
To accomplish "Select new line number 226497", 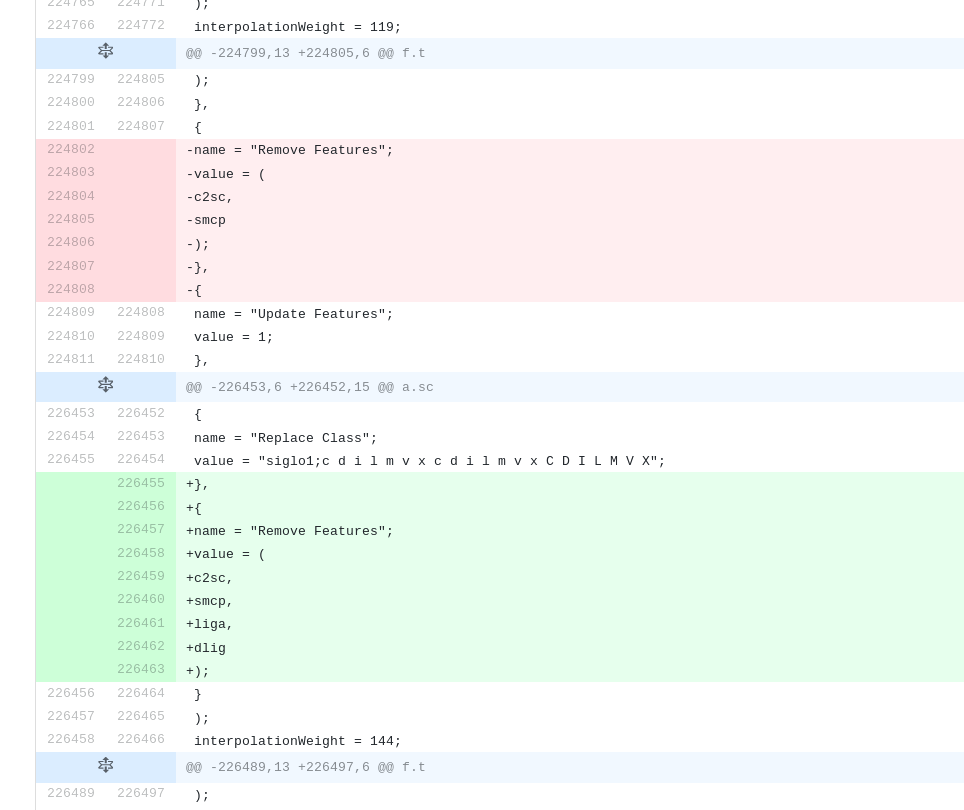I will [141, 793].
